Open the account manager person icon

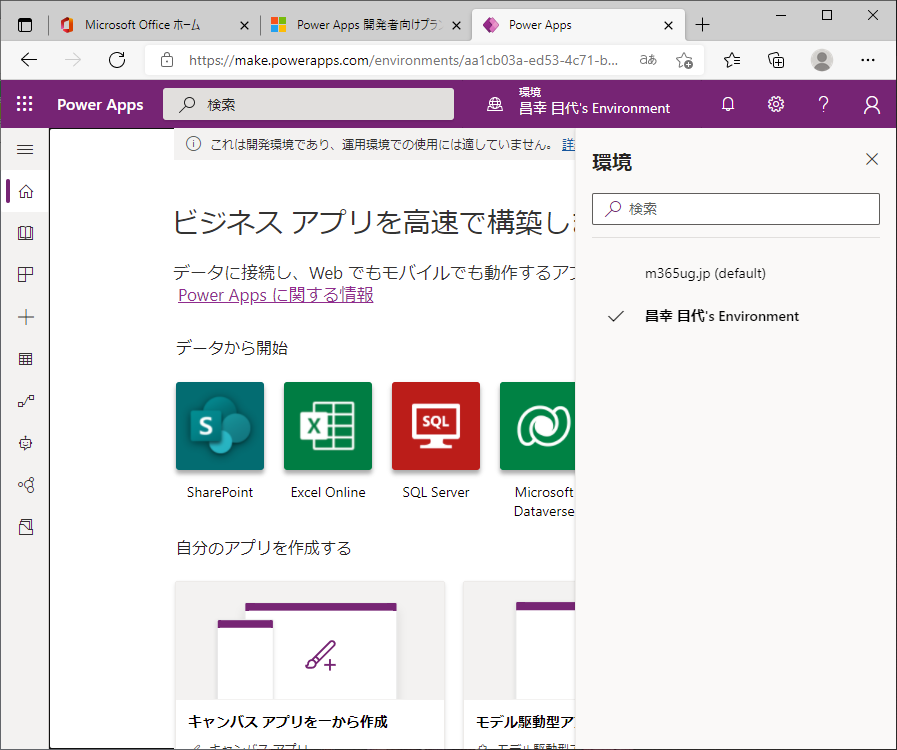872,105
